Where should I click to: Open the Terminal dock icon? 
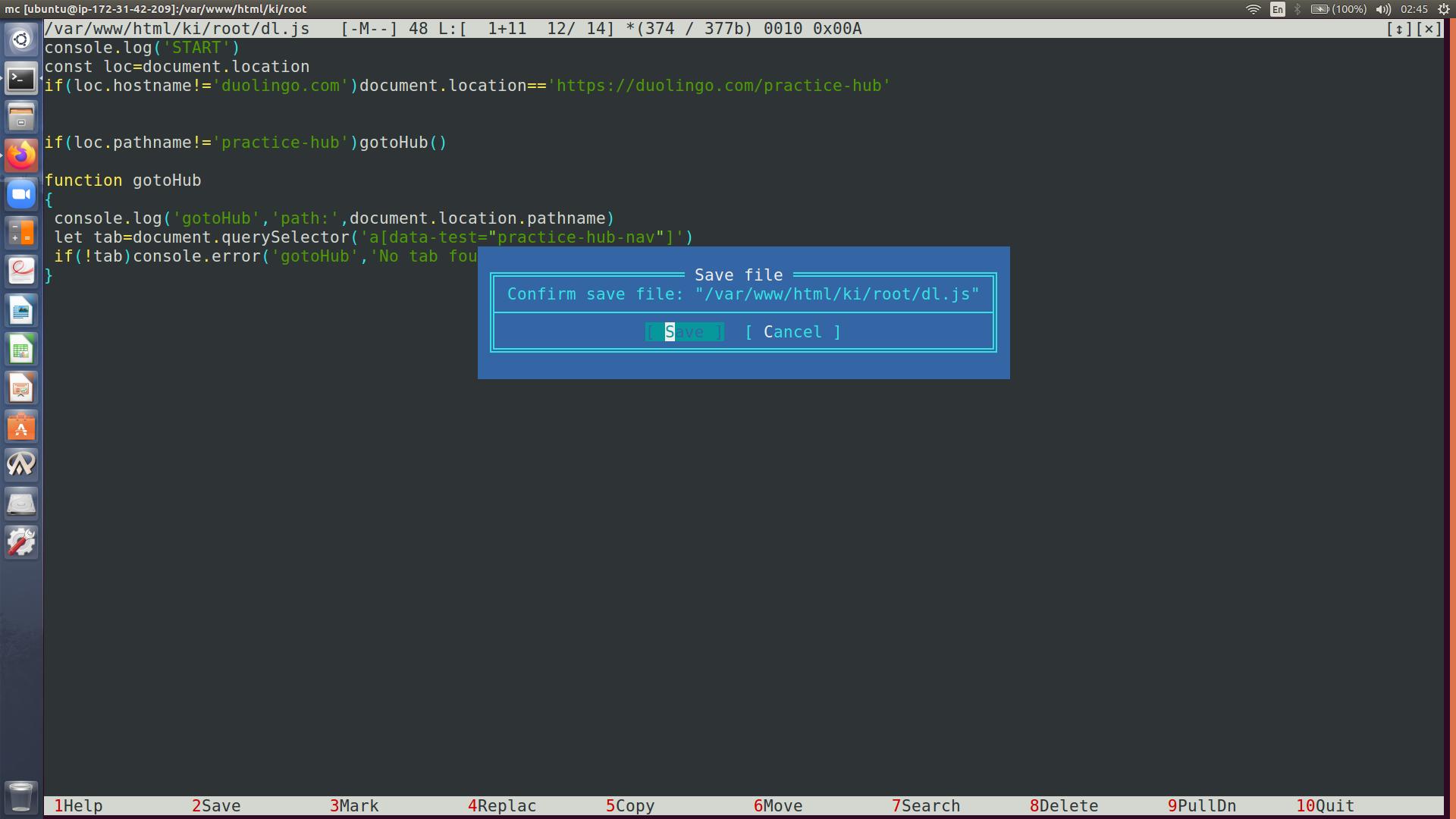point(21,78)
